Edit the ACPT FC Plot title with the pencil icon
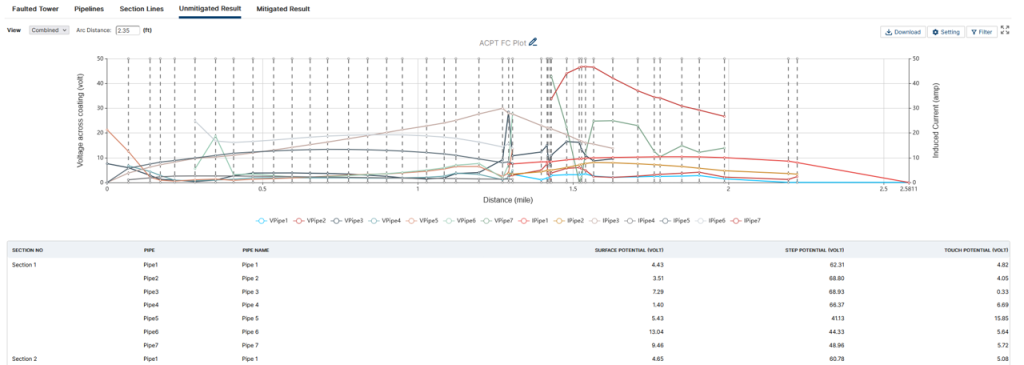1024x365 pixels. point(533,42)
